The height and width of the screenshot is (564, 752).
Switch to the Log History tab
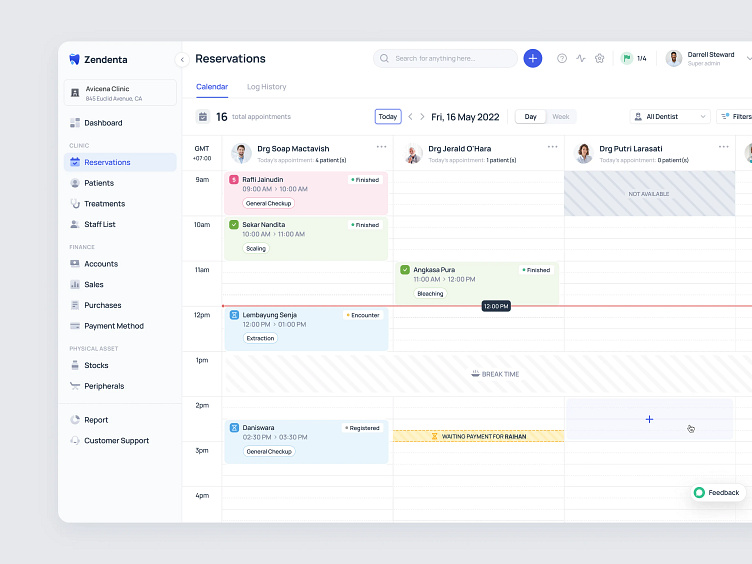pos(267,87)
